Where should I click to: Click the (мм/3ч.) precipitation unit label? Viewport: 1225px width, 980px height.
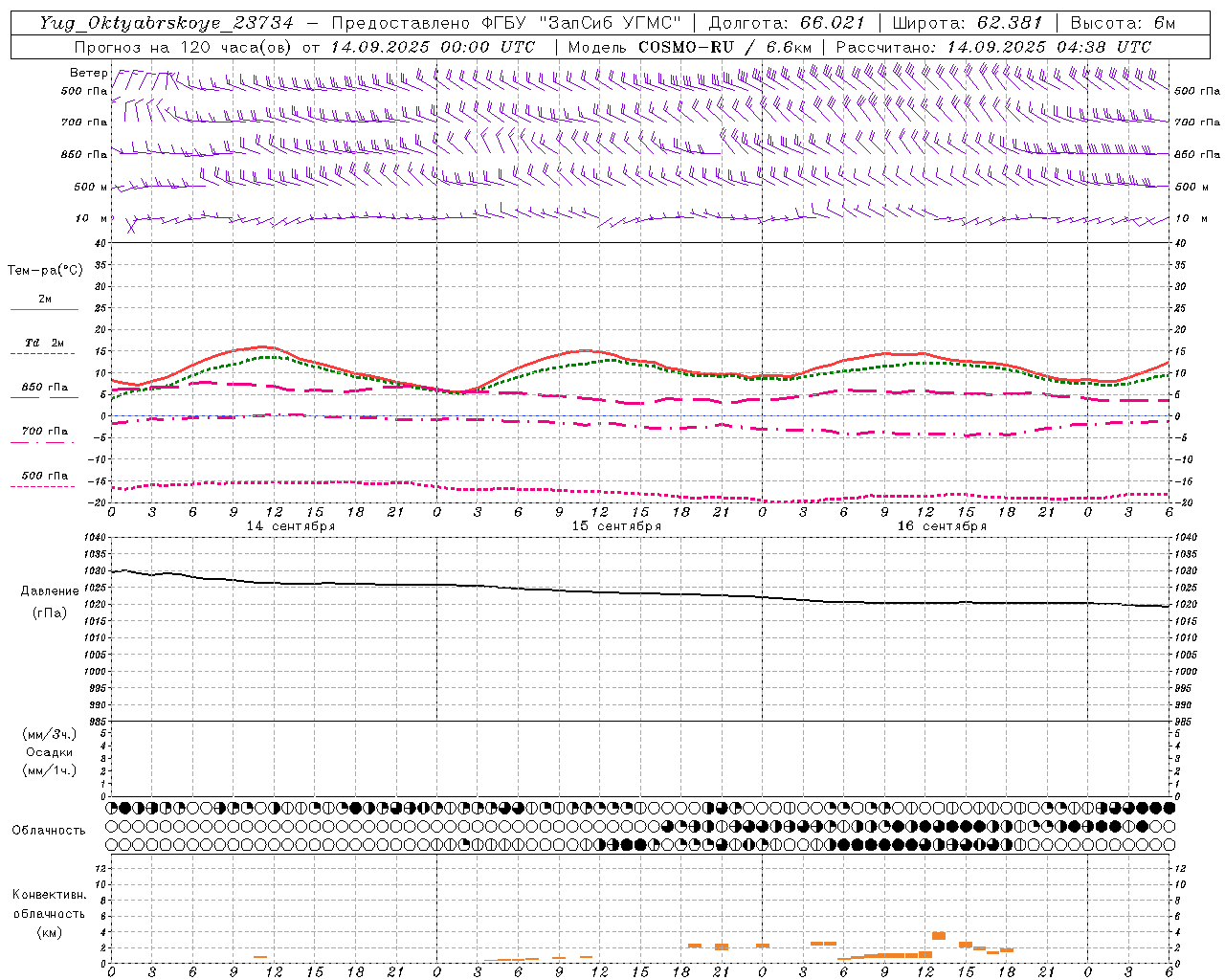click(50, 734)
